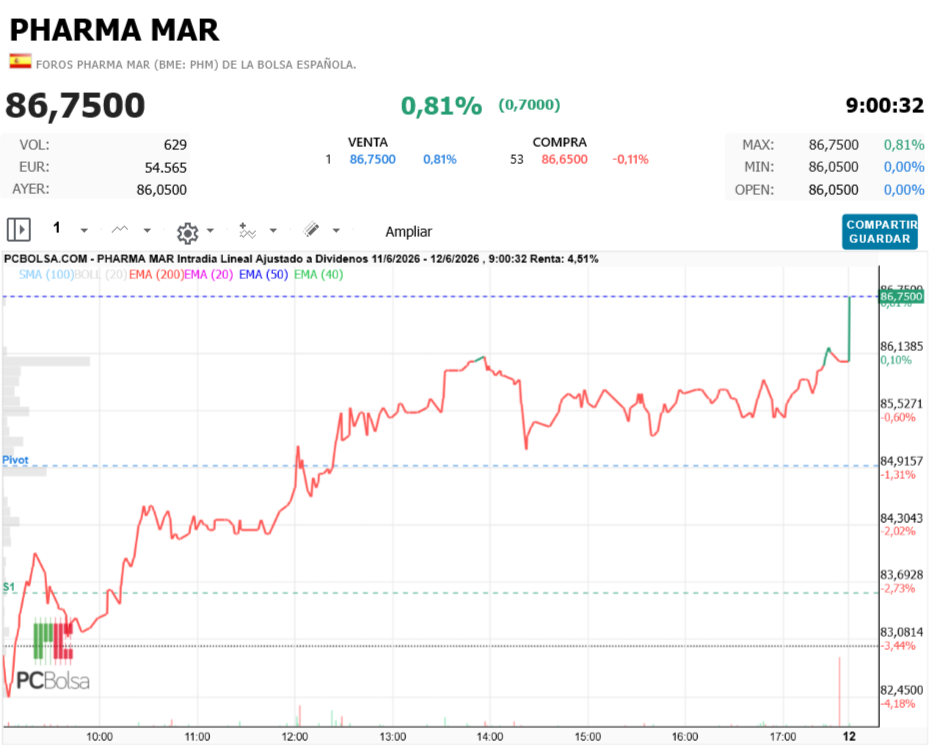Click the Compartir Guardar button
Viewport: 930px width, 745px height.
pyautogui.click(x=880, y=232)
